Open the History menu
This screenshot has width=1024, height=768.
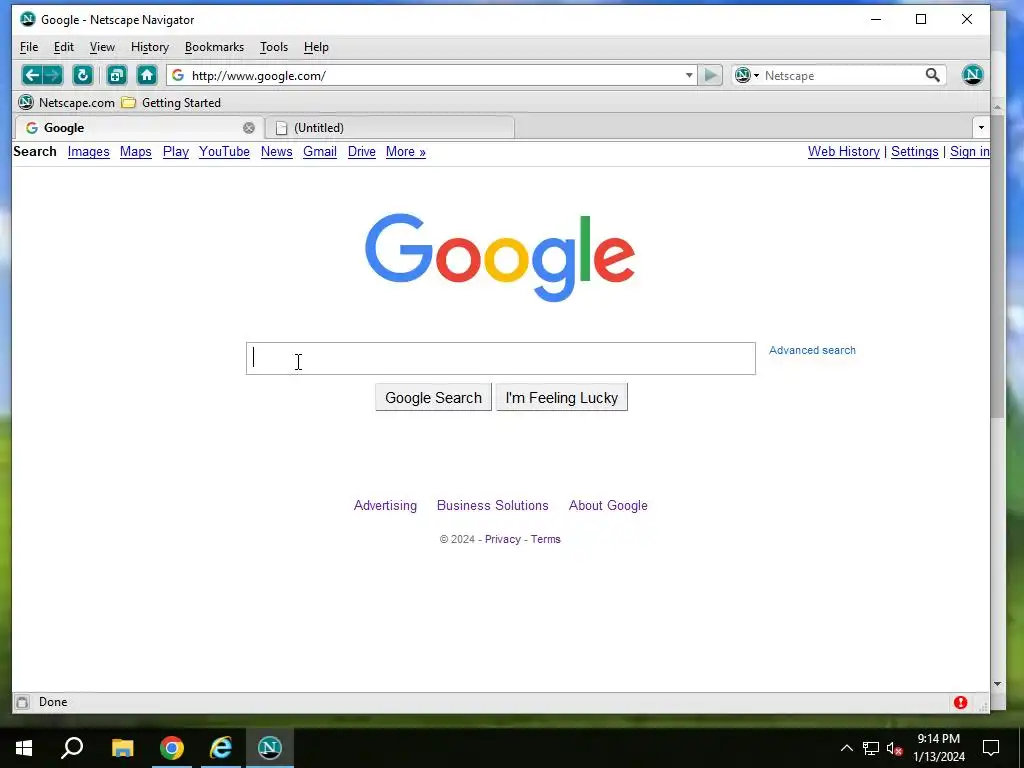(150, 47)
